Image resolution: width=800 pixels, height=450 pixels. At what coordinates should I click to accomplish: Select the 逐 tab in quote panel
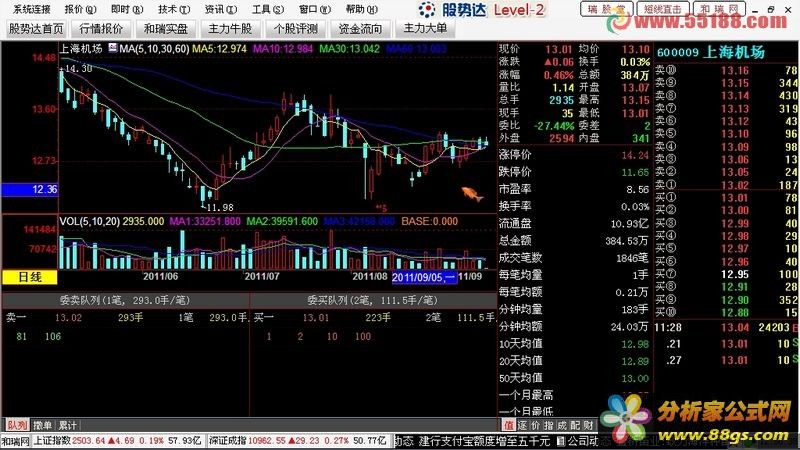tap(522, 425)
